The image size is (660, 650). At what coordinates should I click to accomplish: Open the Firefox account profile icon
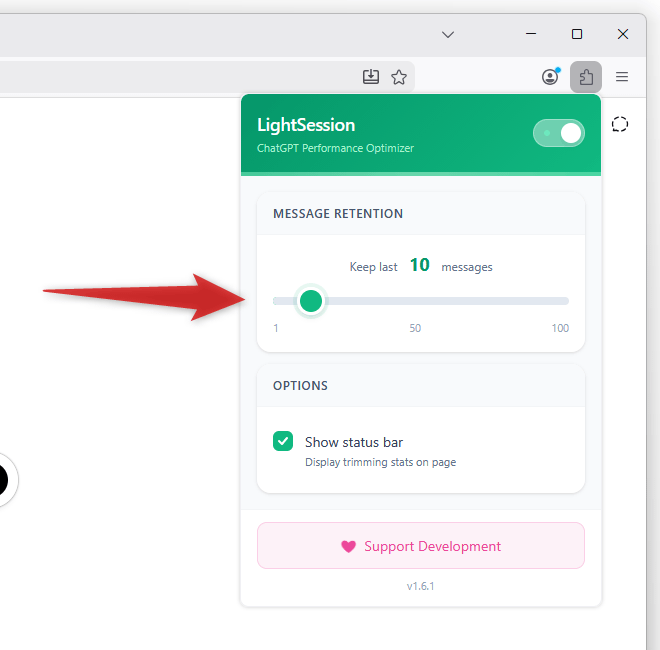pyautogui.click(x=550, y=77)
